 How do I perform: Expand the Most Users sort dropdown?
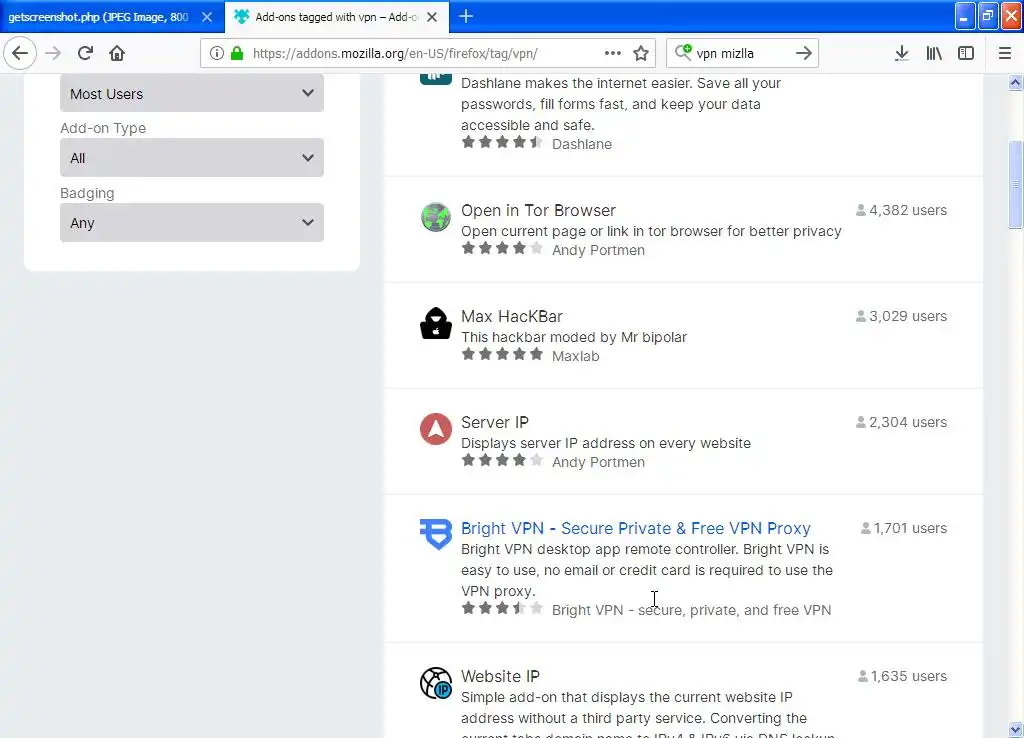coord(192,93)
